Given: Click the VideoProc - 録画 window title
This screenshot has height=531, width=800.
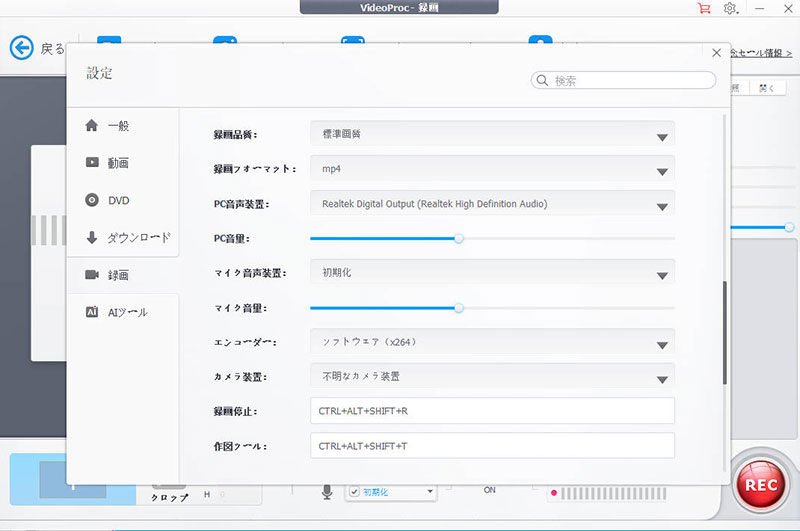Looking at the screenshot, I should coord(399,8).
